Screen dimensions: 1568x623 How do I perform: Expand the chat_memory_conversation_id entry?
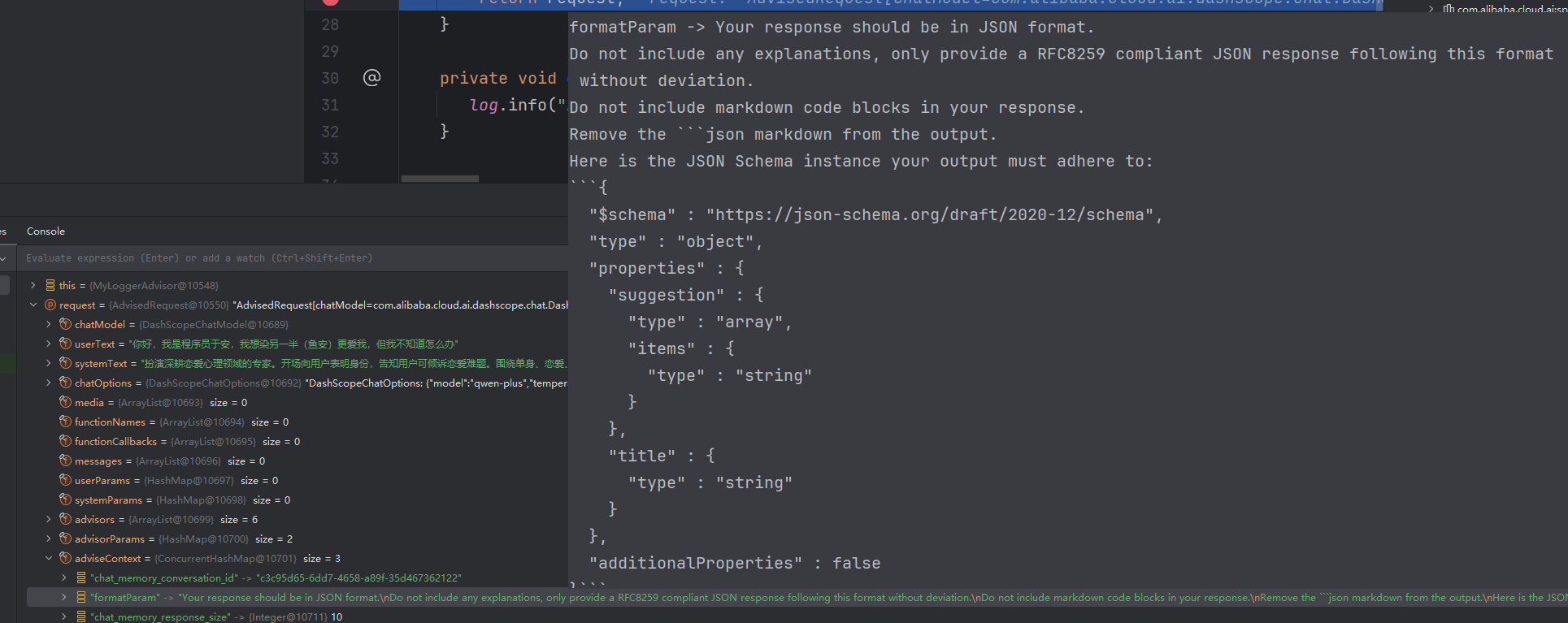63,578
